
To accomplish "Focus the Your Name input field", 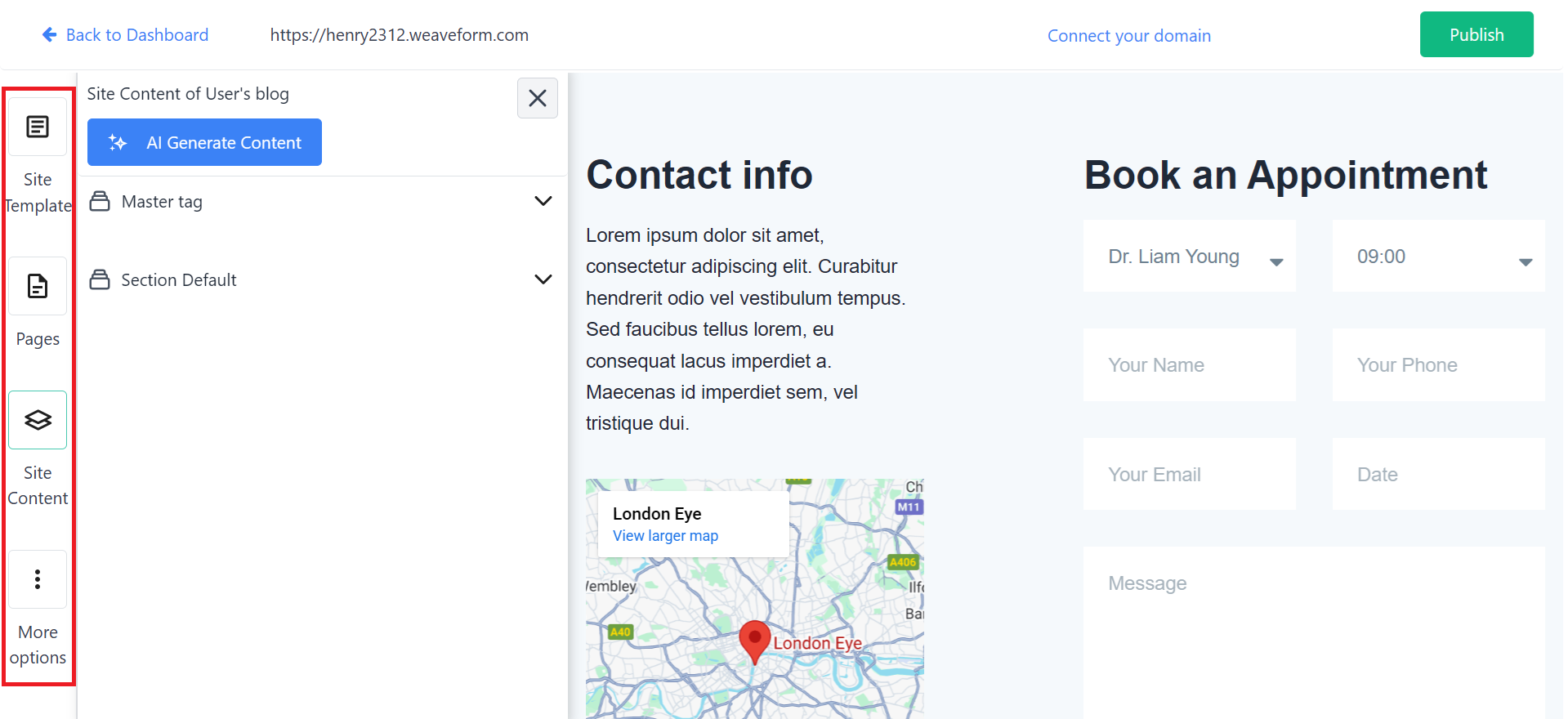I will [1189, 365].
